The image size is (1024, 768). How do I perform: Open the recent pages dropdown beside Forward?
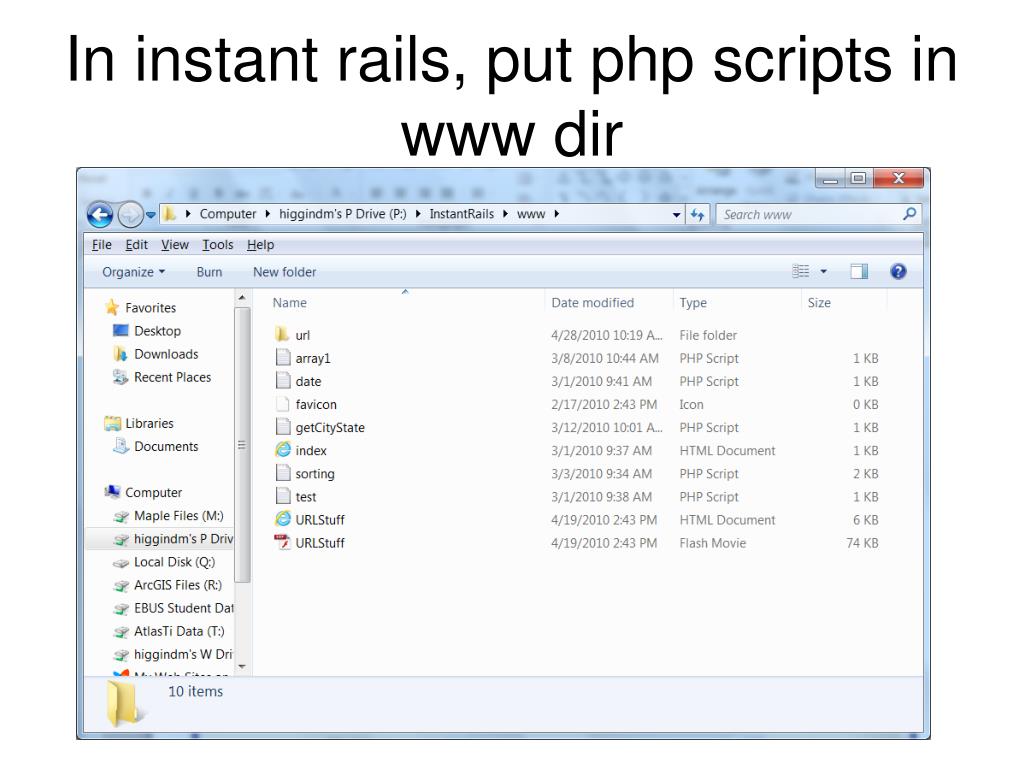click(151, 214)
